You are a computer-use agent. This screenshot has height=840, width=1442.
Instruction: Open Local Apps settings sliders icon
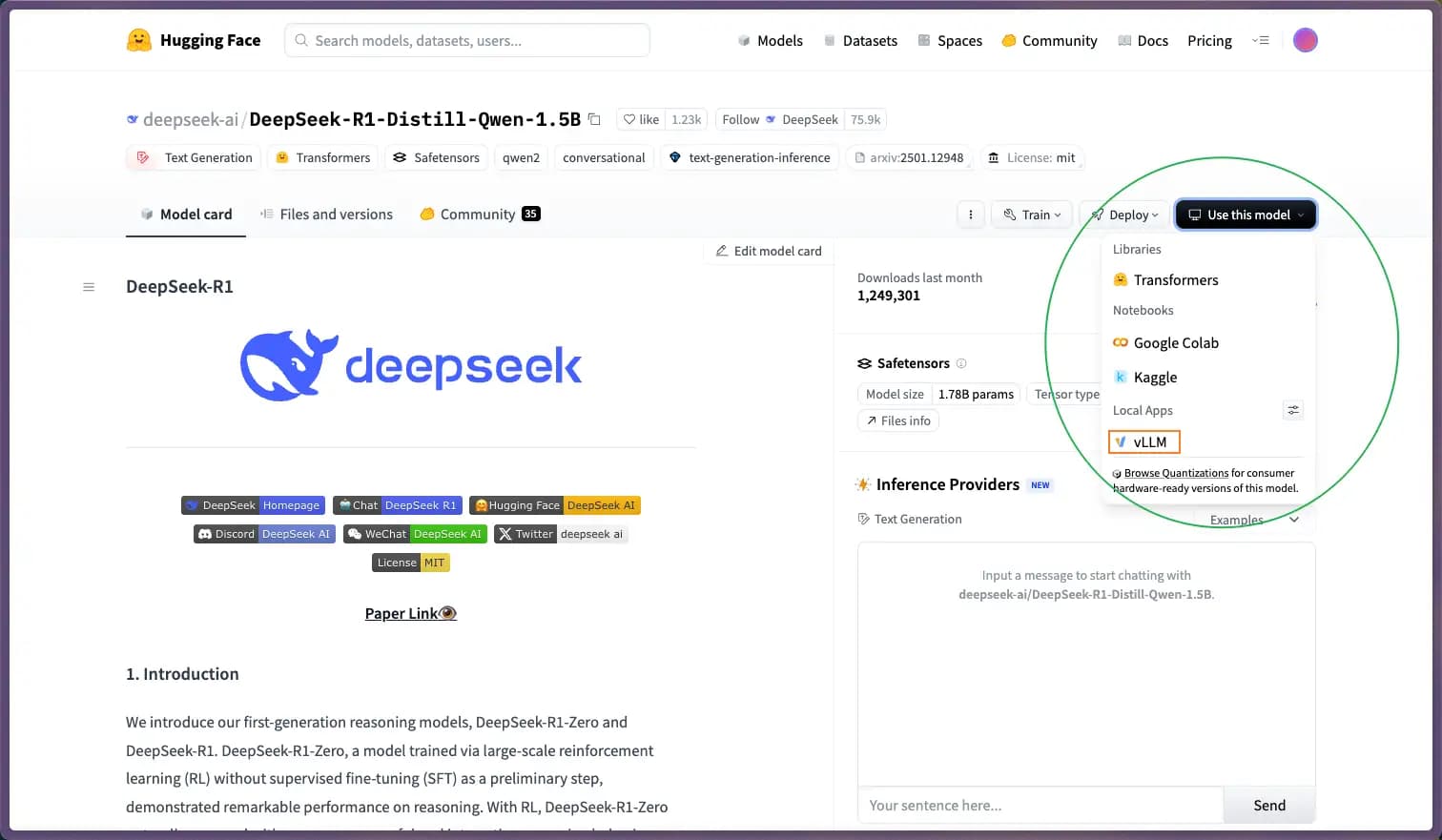point(1293,410)
